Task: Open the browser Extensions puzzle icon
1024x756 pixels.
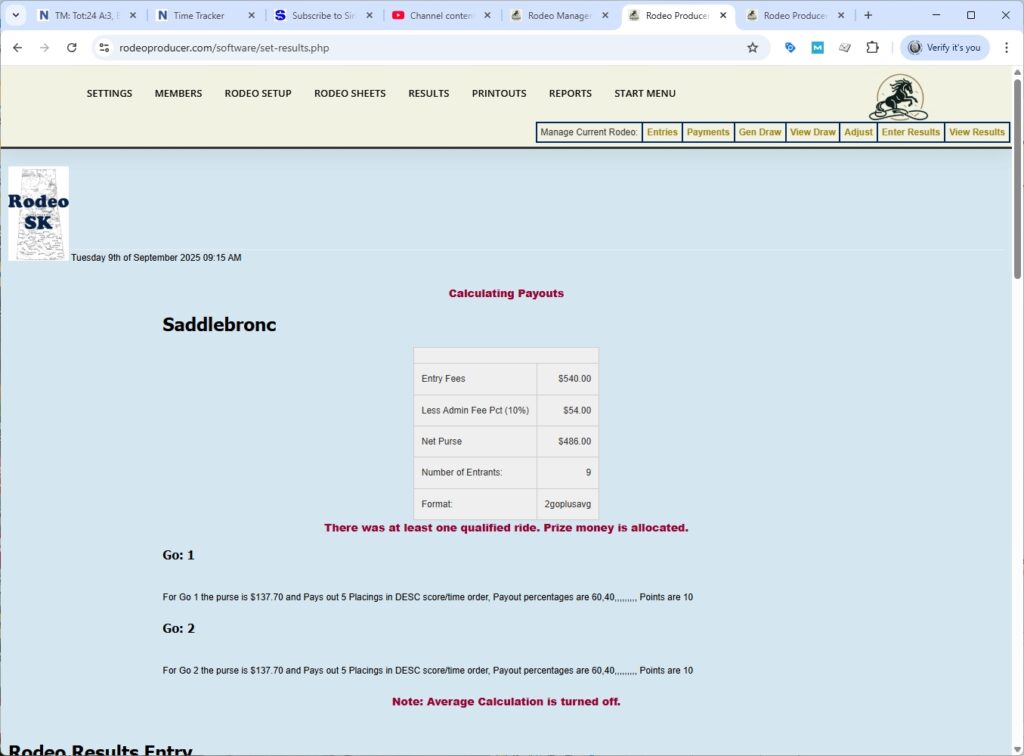Action: (872, 47)
